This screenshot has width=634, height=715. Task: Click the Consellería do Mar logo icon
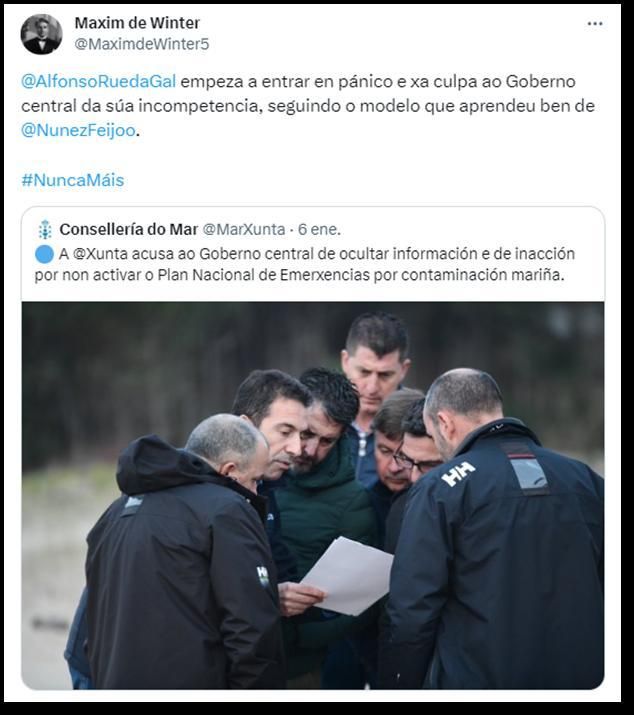click(x=45, y=230)
